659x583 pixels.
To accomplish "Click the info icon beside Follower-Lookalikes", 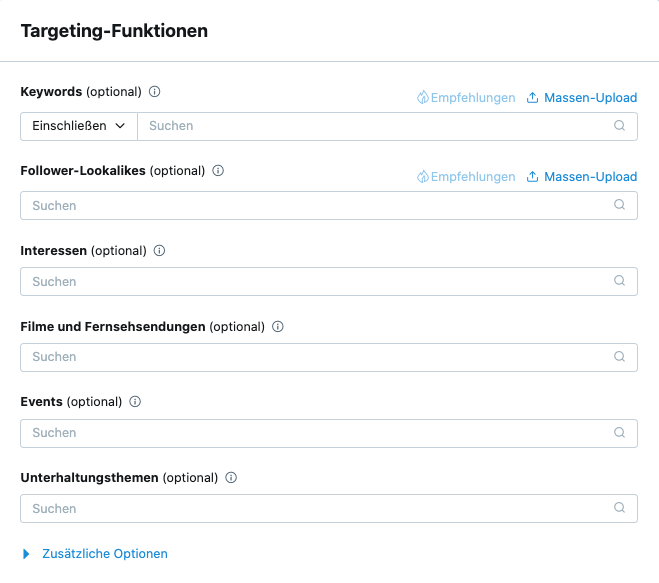I will 218,170.
